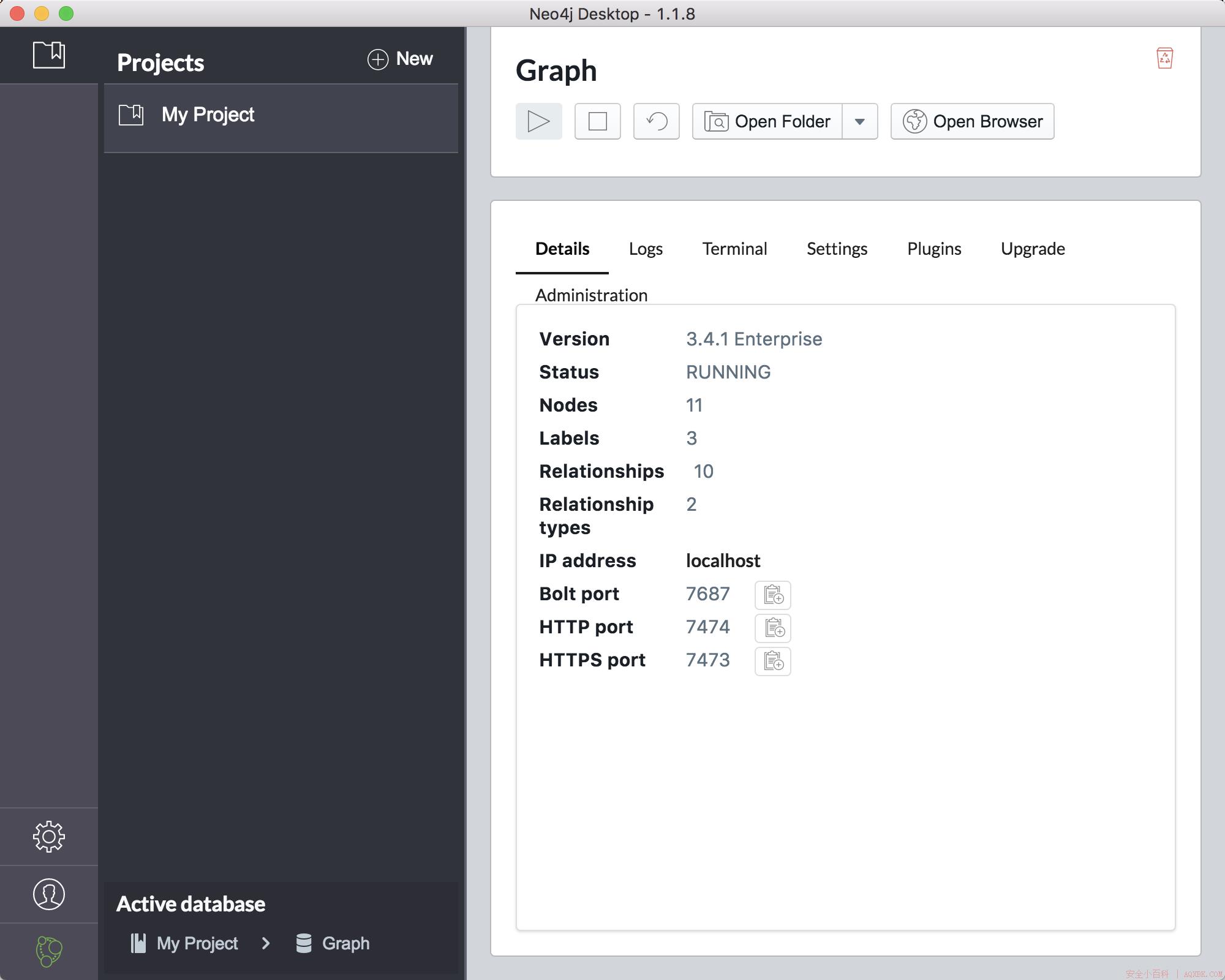Click the Neo4j logo icon
Screen dimensions: 1225x980
click(49, 951)
